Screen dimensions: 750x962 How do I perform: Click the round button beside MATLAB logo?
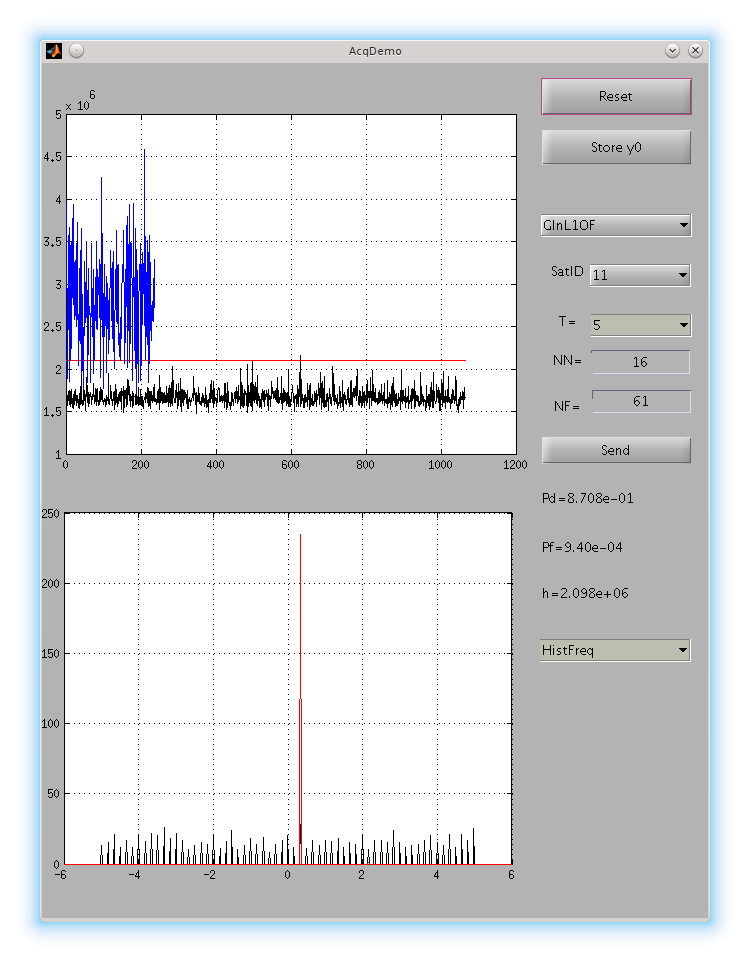click(x=77, y=50)
